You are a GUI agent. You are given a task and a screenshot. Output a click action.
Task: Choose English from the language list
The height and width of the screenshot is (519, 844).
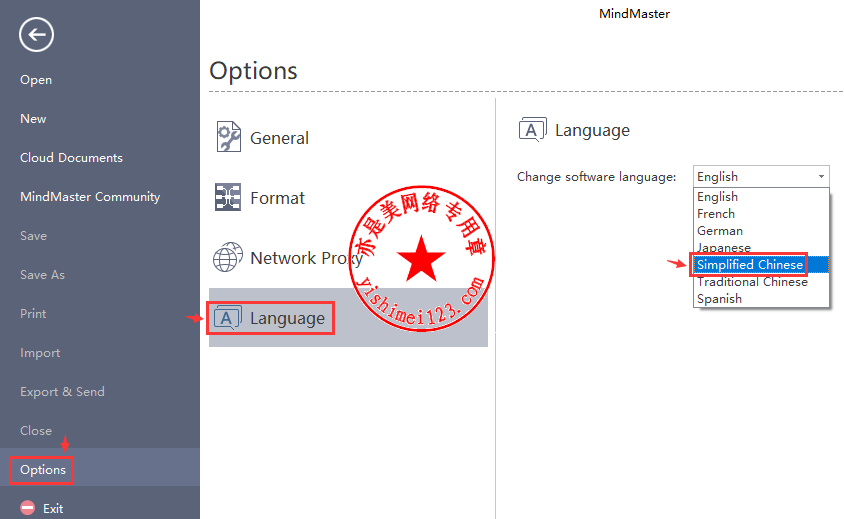coord(761,197)
